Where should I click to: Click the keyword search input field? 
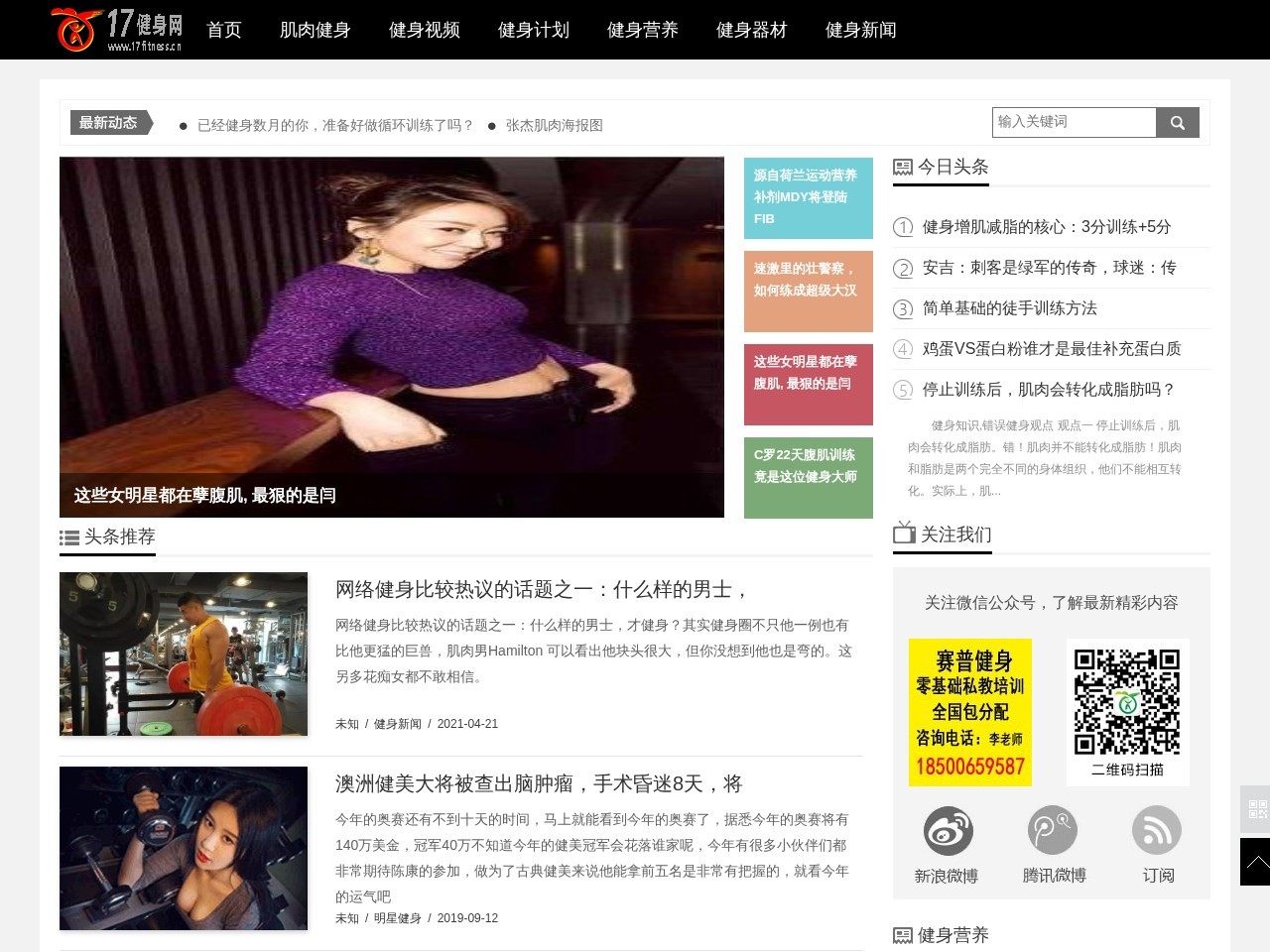(x=1074, y=122)
